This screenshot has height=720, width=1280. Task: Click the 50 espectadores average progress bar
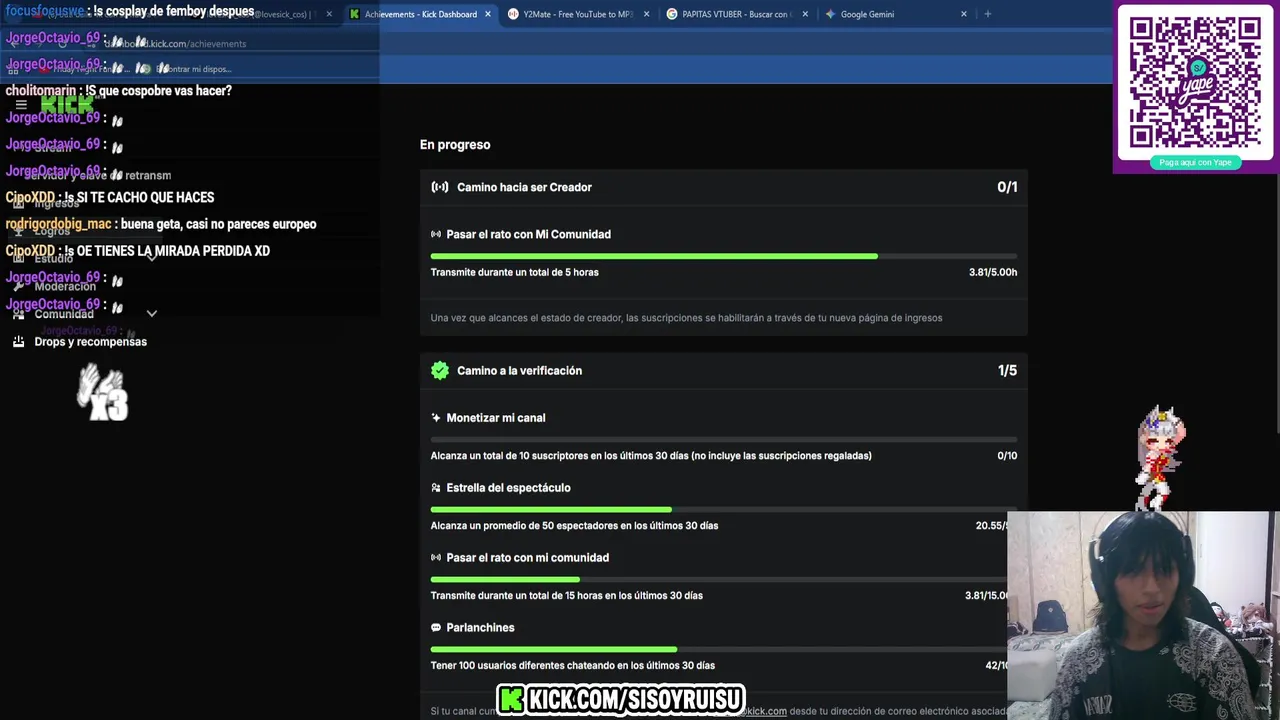pyautogui.click(x=719, y=510)
